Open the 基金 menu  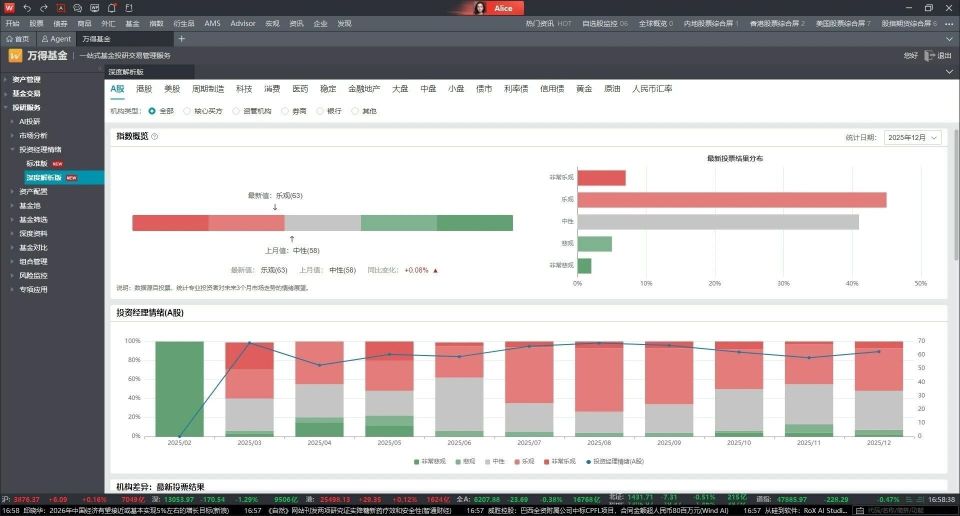132,23
